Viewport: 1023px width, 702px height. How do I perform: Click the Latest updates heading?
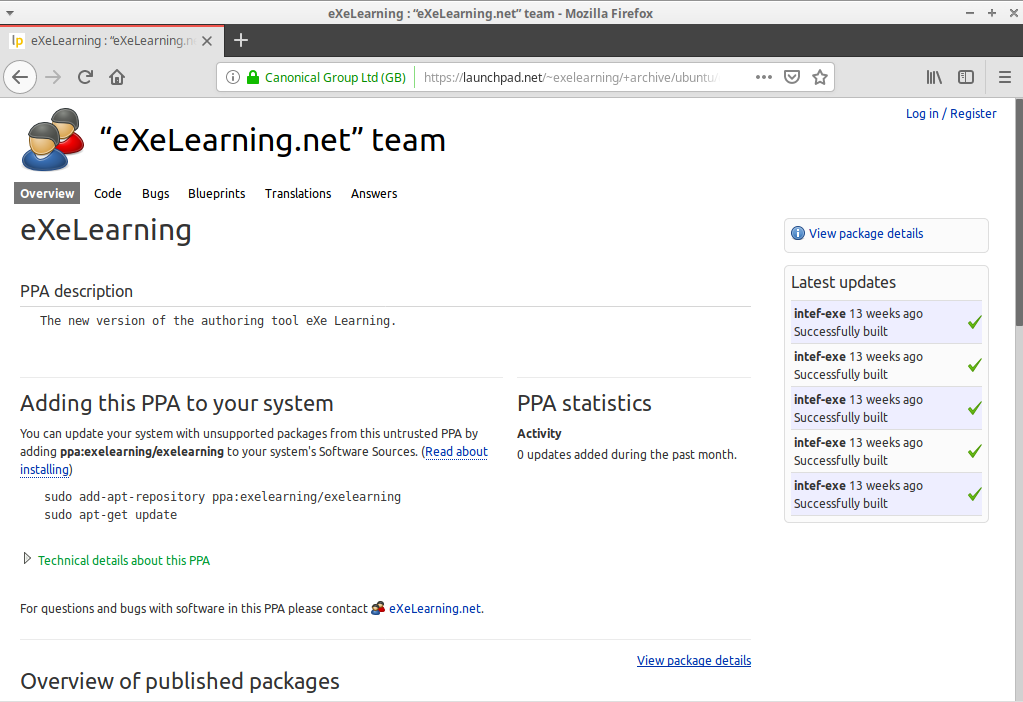point(843,282)
